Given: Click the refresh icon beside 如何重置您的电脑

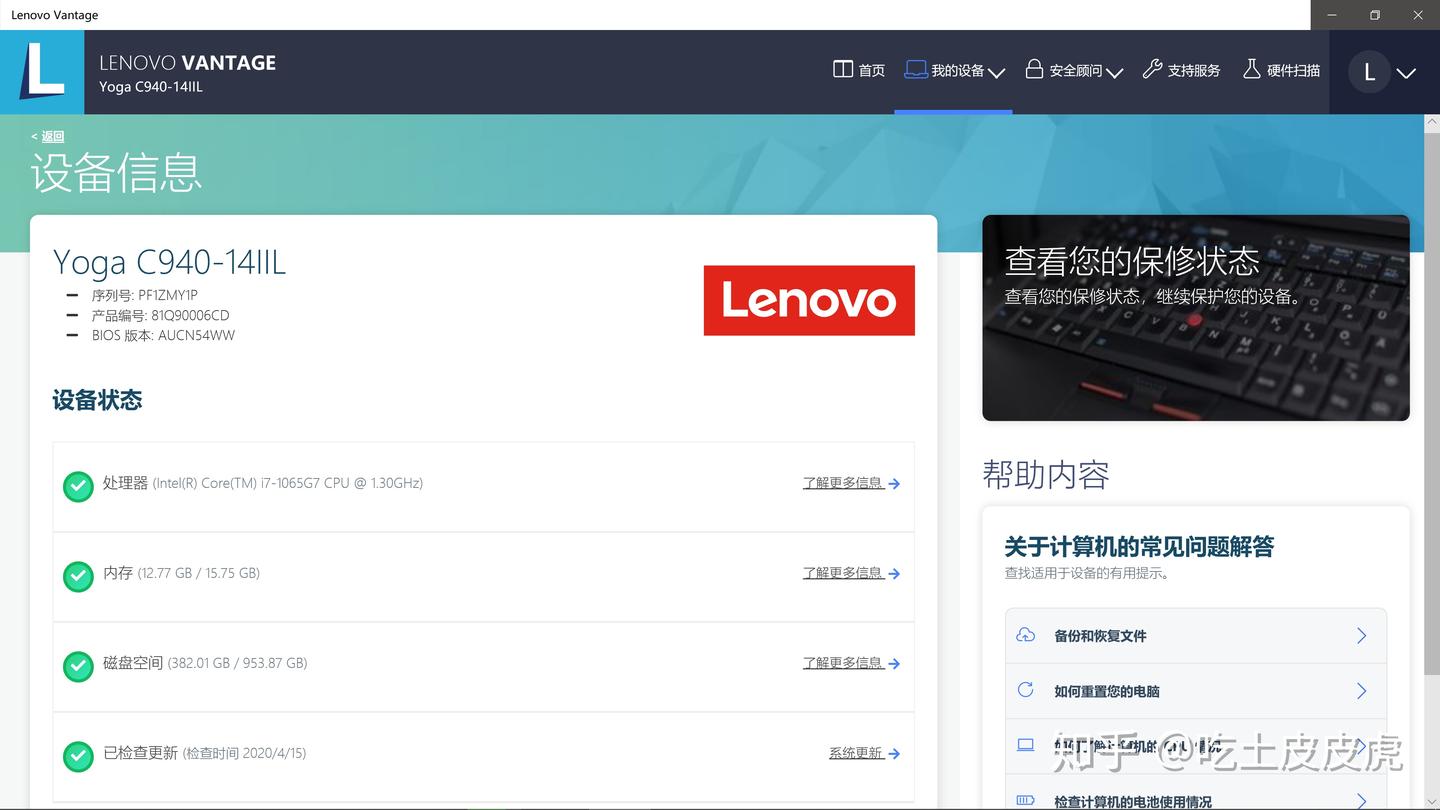Looking at the screenshot, I should pos(1025,690).
